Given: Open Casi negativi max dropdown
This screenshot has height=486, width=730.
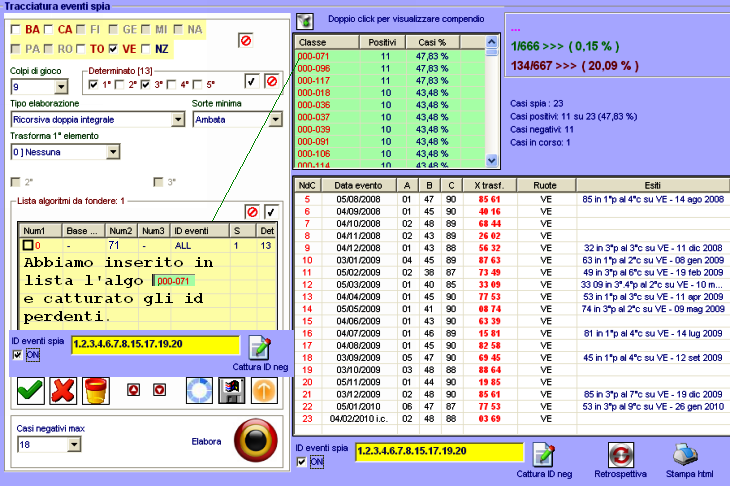Looking at the screenshot, I should pyautogui.click(x=74, y=445).
